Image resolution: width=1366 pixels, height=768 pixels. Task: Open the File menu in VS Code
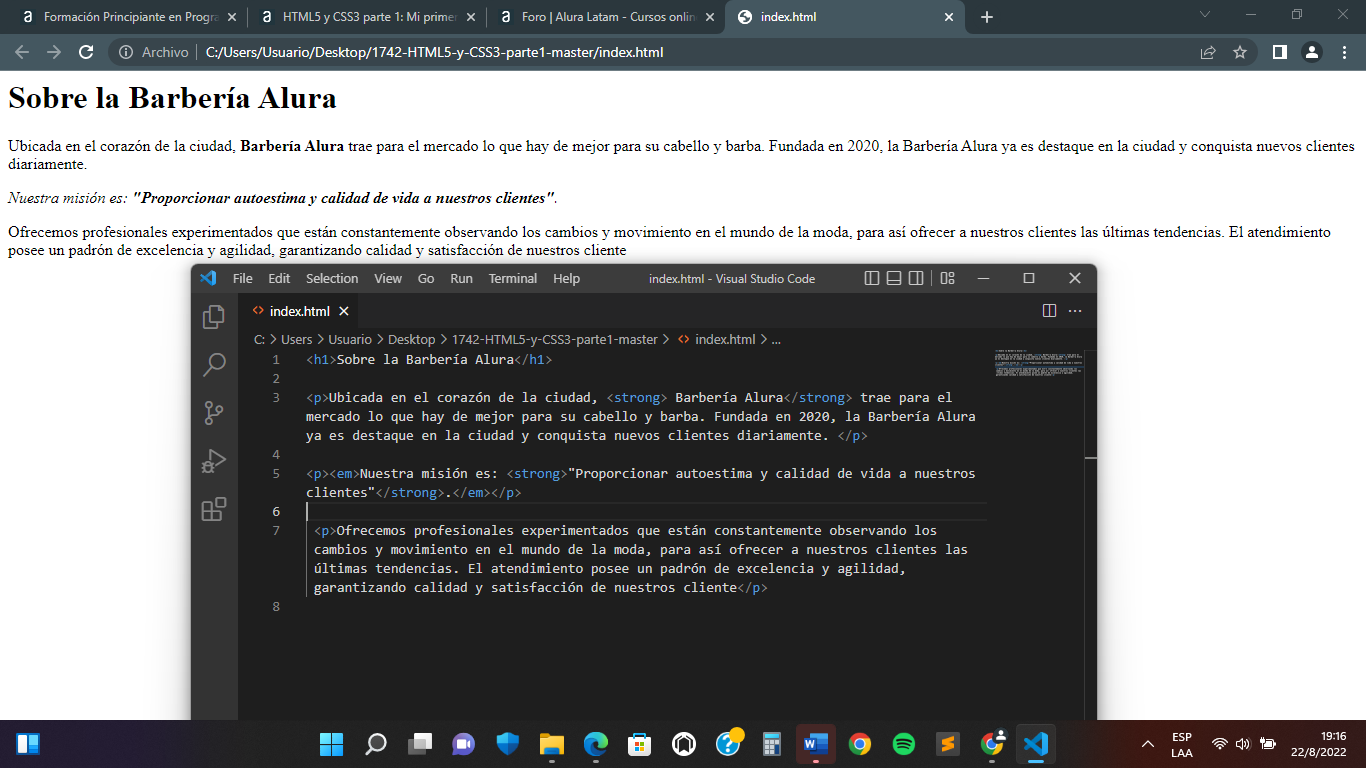[x=243, y=278]
